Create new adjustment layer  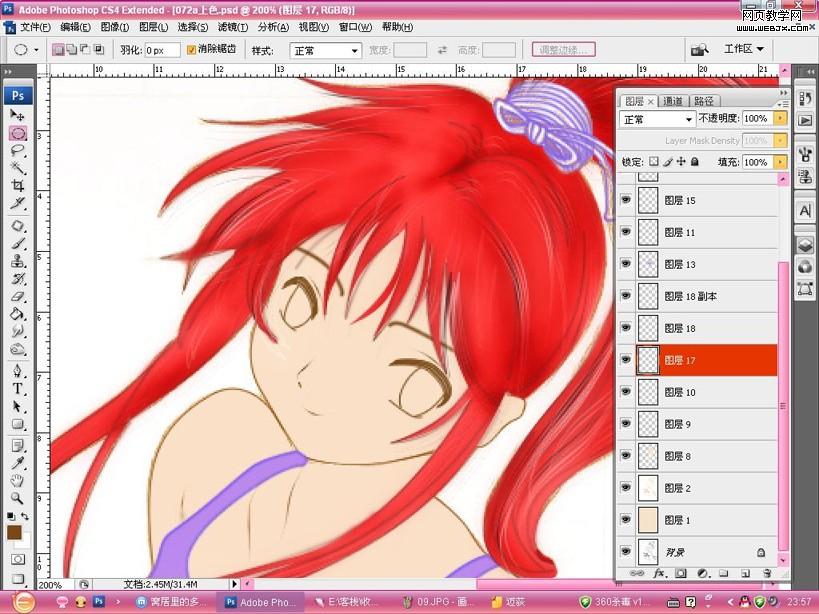[x=703, y=573]
